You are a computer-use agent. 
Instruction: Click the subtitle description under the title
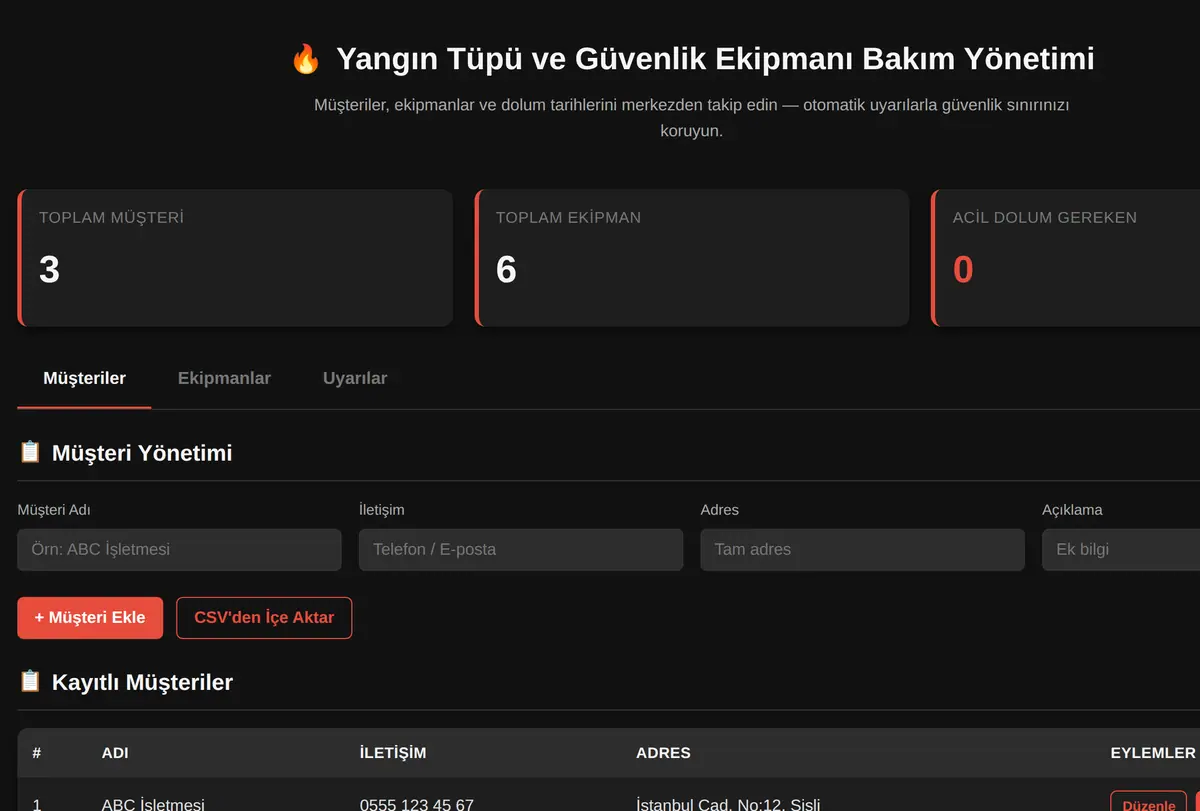click(692, 118)
